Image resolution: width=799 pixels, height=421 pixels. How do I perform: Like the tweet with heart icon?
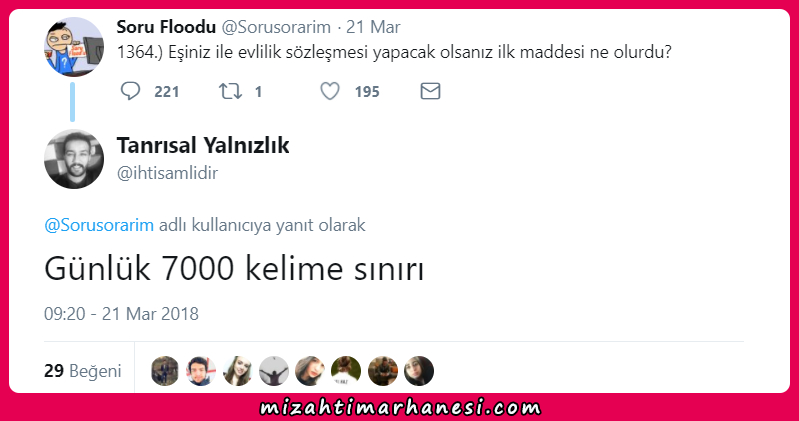pyautogui.click(x=330, y=91)
